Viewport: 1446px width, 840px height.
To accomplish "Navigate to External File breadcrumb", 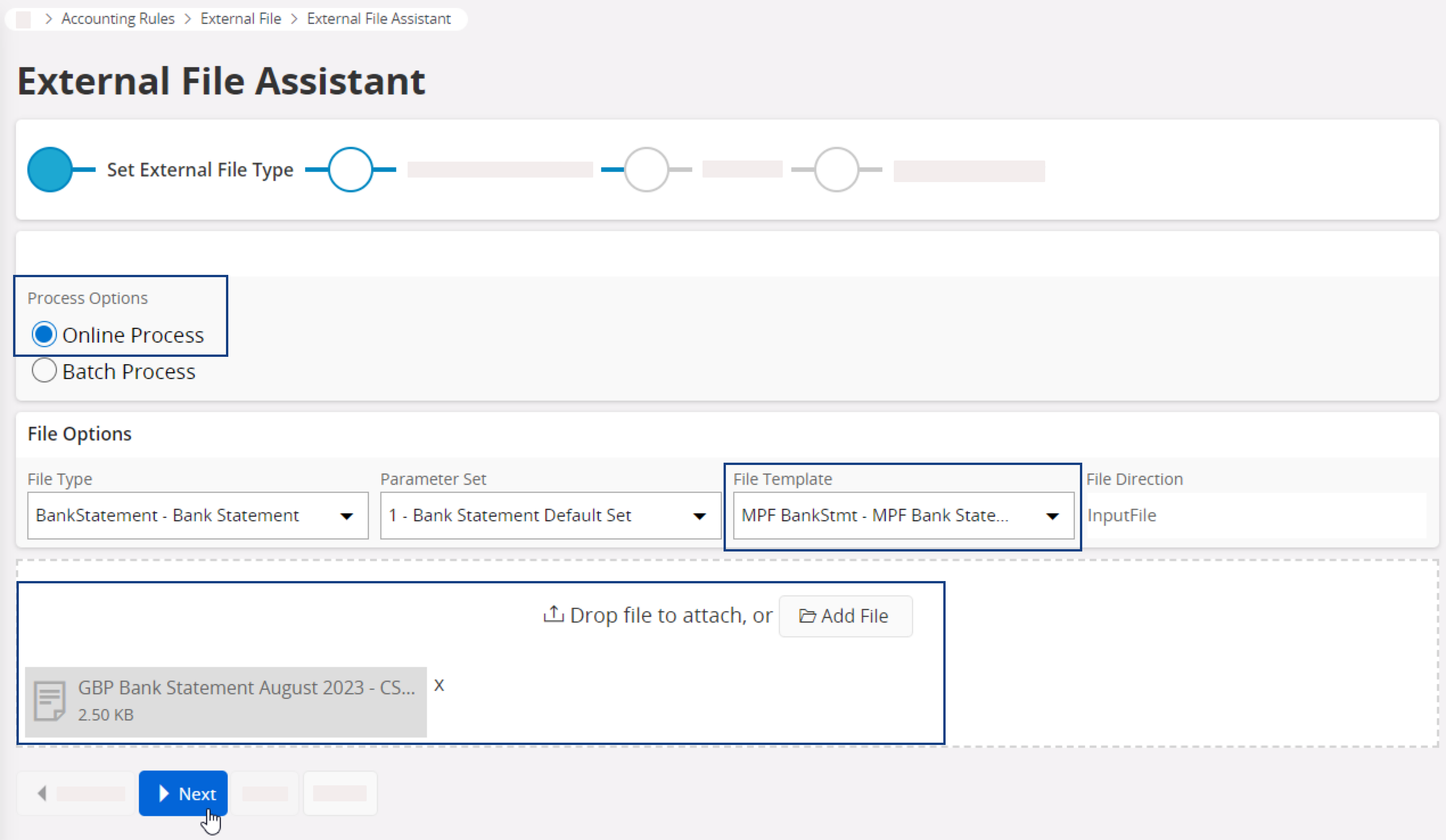I will pos(240,19).
